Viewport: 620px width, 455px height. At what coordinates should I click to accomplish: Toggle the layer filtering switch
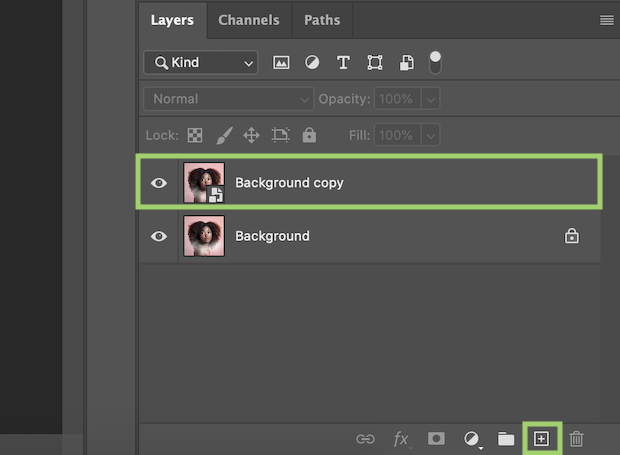coord(435,62)
